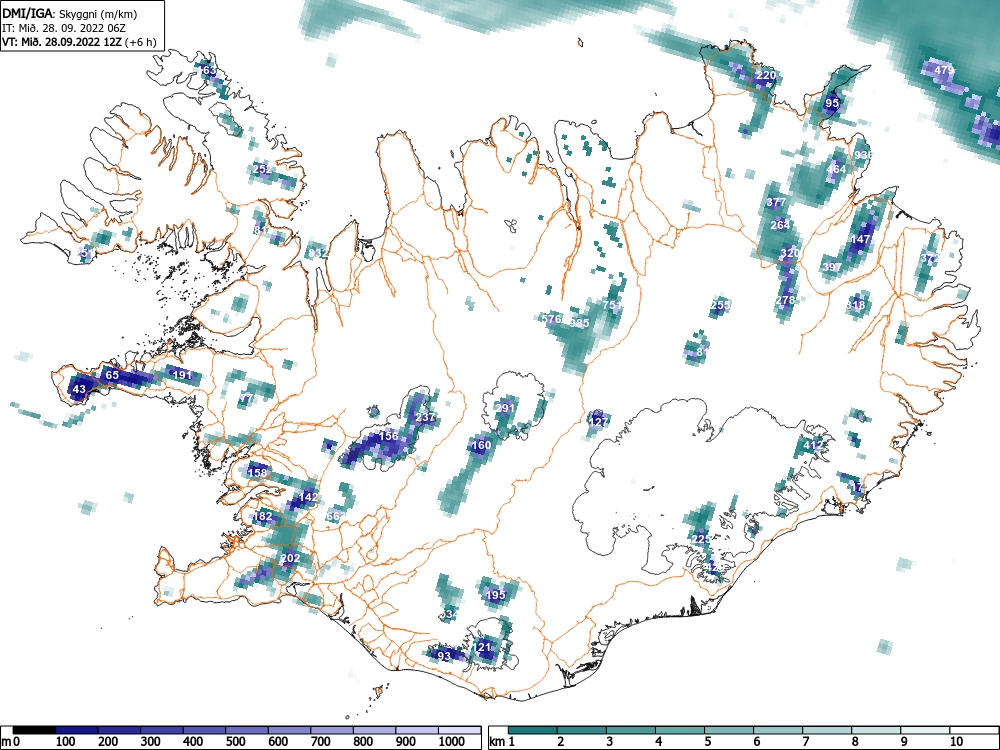Click the teal 4–5 km legend swatch

coord(680,730)
